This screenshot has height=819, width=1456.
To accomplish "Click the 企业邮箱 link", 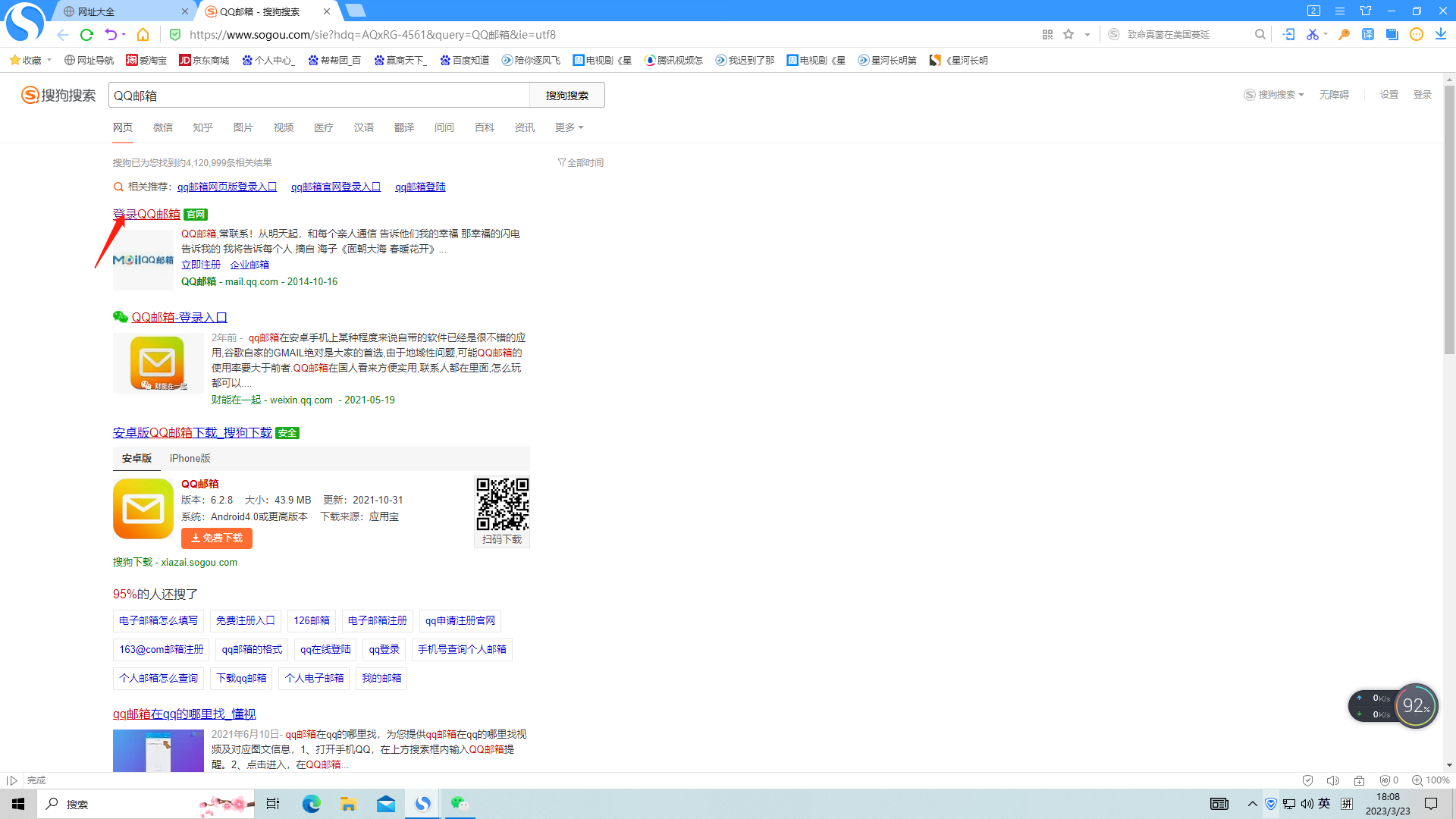I will tap(249, 265).
